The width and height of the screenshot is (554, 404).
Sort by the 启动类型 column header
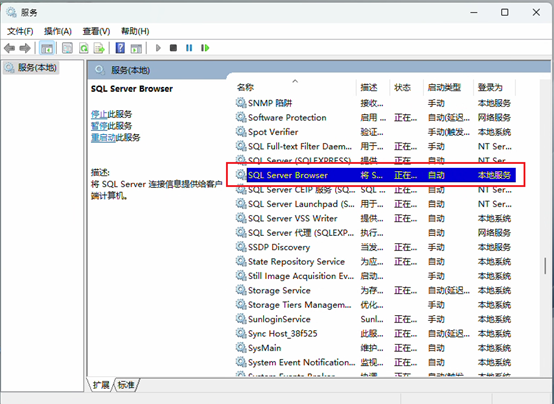pyautogui.click(x=444, y=87)
